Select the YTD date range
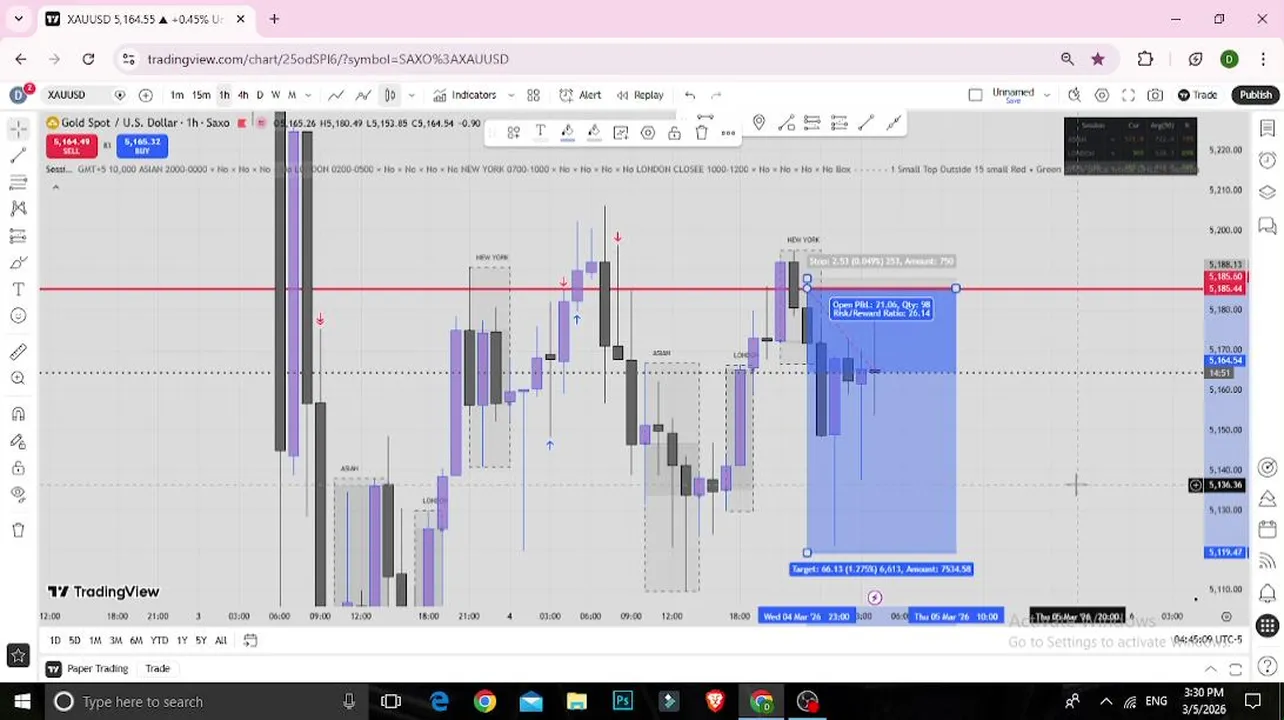 point(158,640)
